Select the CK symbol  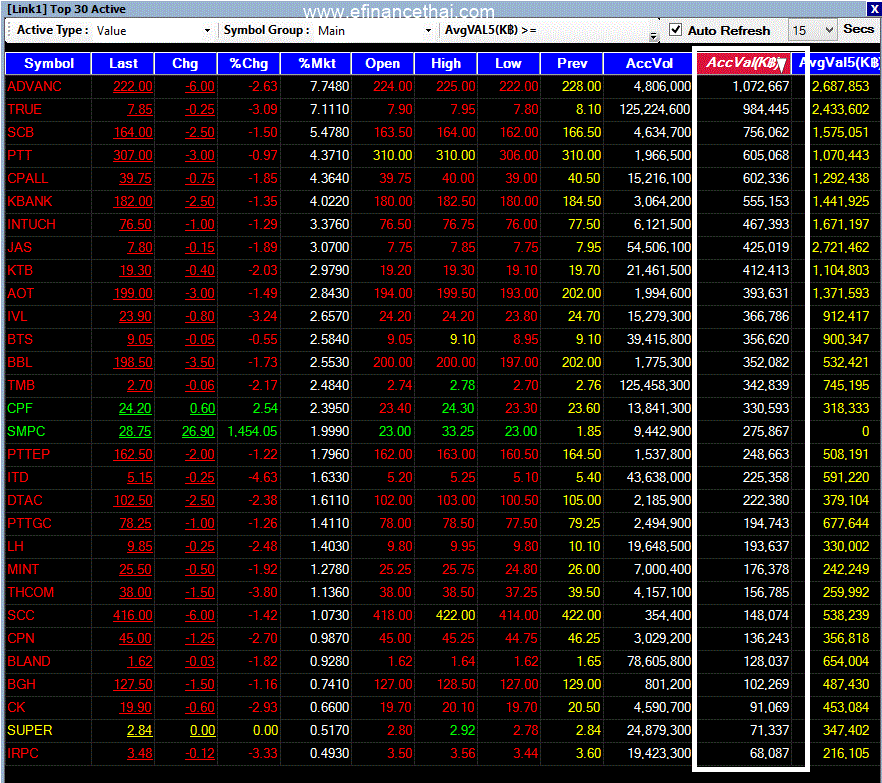[x=16, y=708]
